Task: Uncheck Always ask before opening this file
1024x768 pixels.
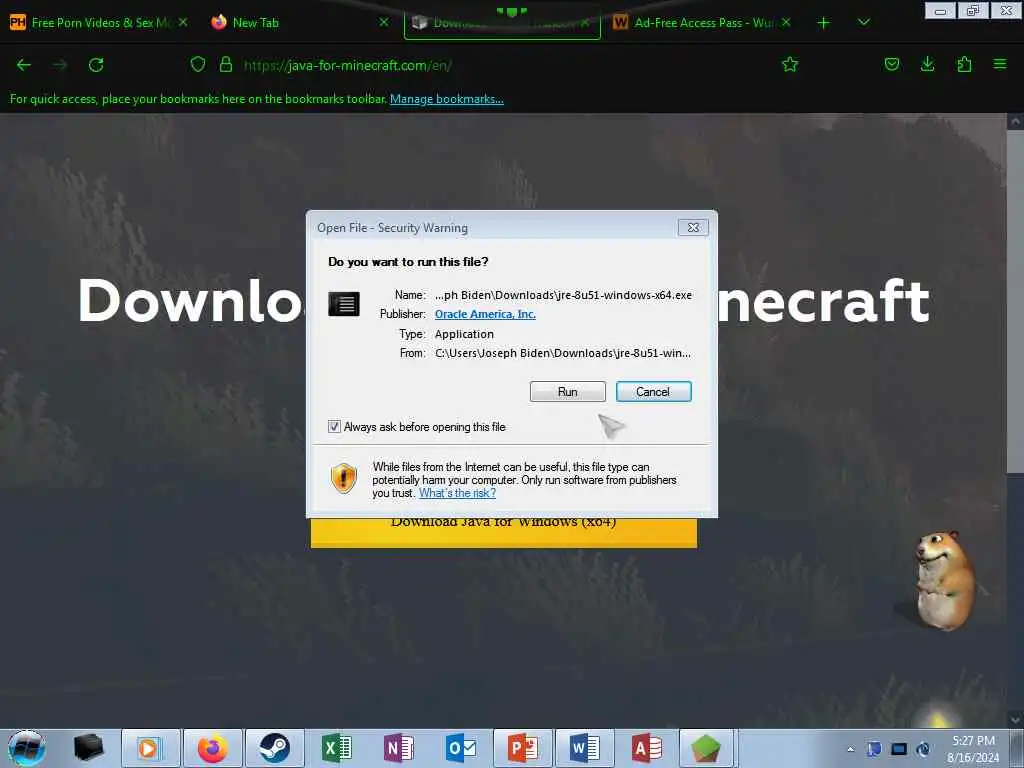Action: tap(334, 426)
